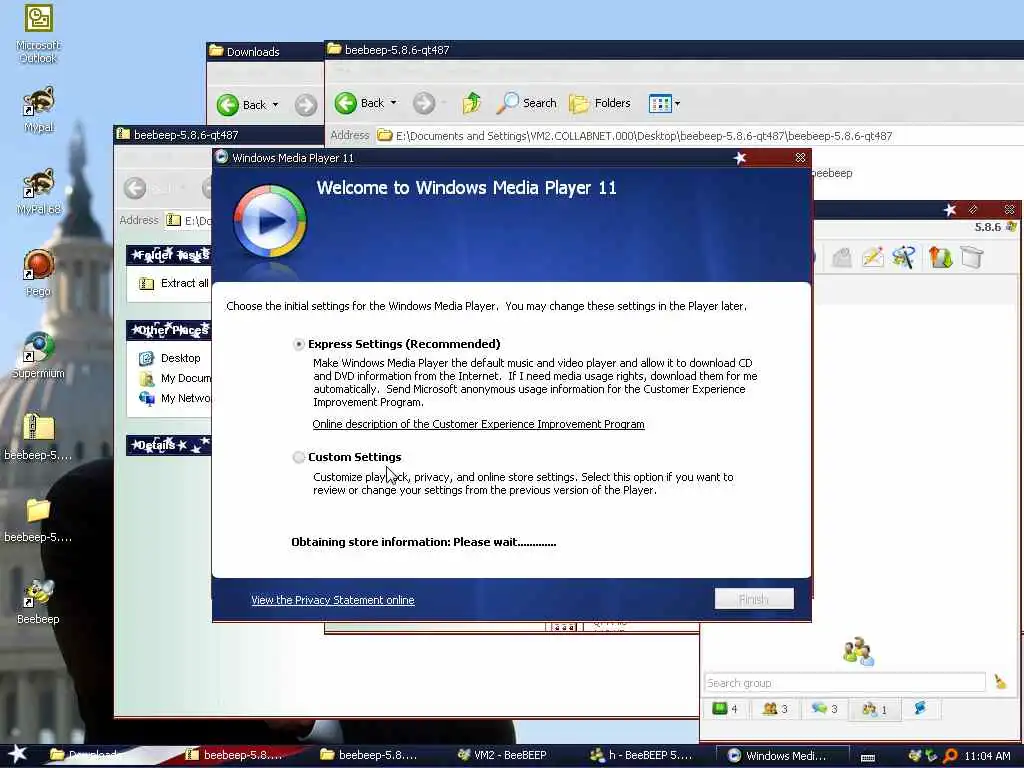Click the address bar path in beebeep folder window

point(643,136)
